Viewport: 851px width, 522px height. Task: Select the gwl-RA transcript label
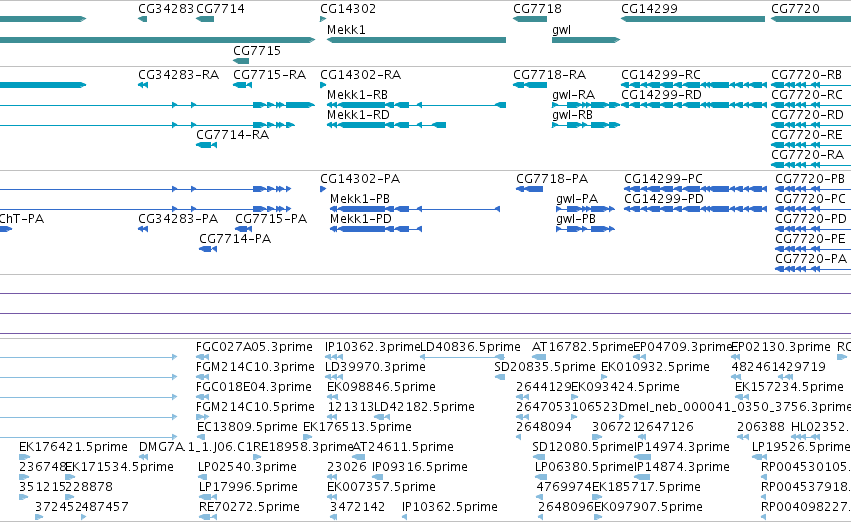(x=574, y=94)
